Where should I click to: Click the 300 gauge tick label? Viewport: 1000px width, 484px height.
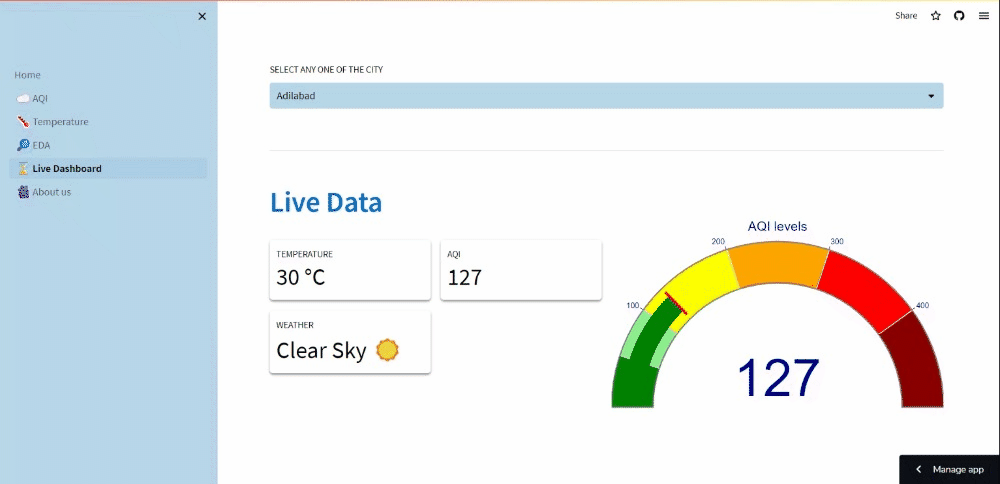[x=837, y=241]
